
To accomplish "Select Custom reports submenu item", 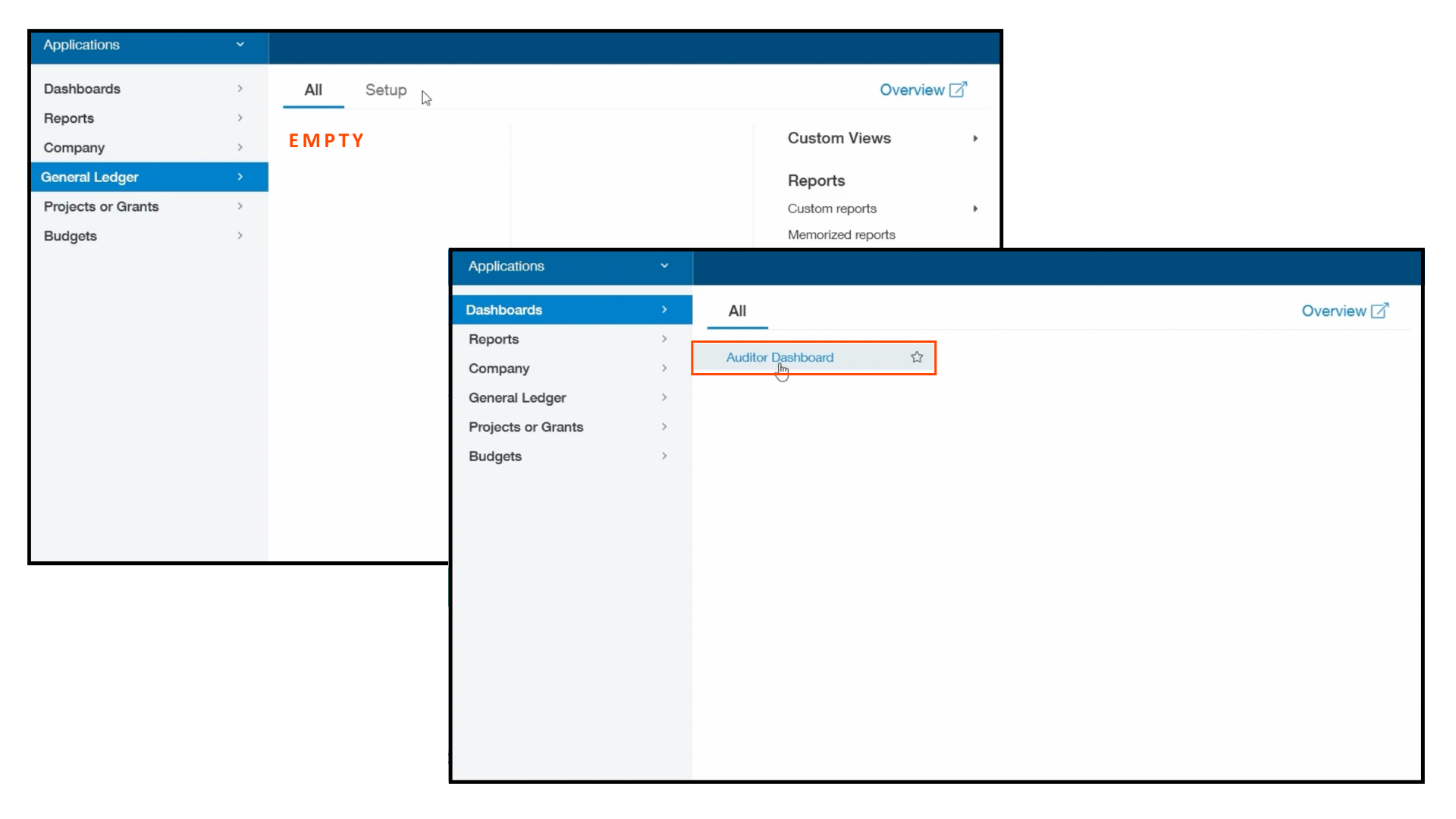I will [831, 207].
